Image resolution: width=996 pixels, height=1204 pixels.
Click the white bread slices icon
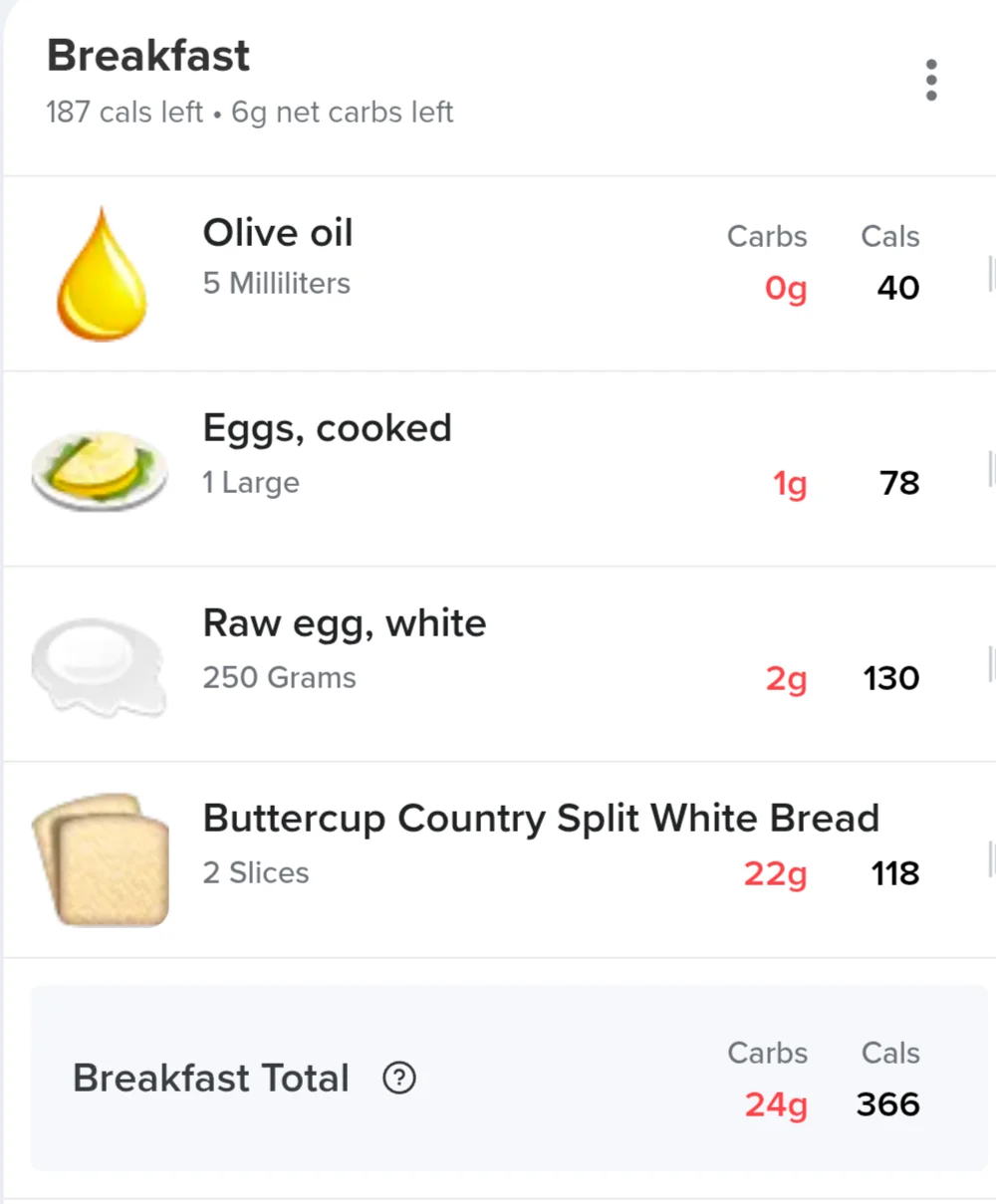101,860
